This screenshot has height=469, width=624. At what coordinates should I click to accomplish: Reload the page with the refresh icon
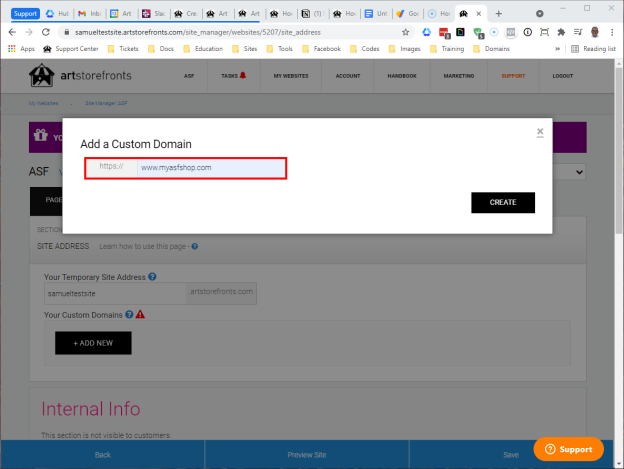point(46,32)
